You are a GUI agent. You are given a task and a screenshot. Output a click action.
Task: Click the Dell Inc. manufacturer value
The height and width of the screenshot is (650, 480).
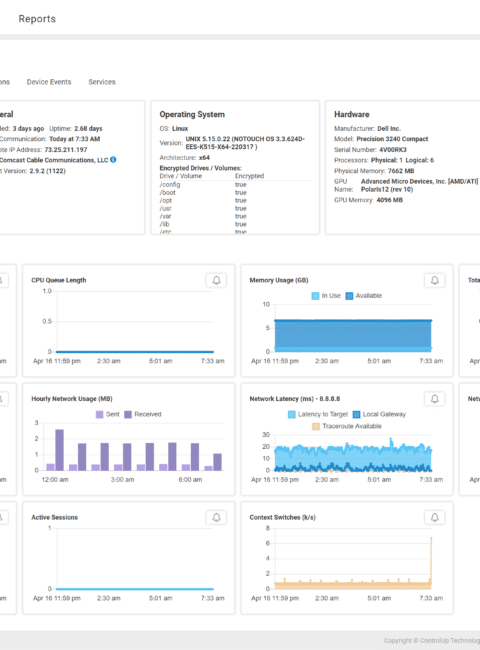click(x=389, y=129)
